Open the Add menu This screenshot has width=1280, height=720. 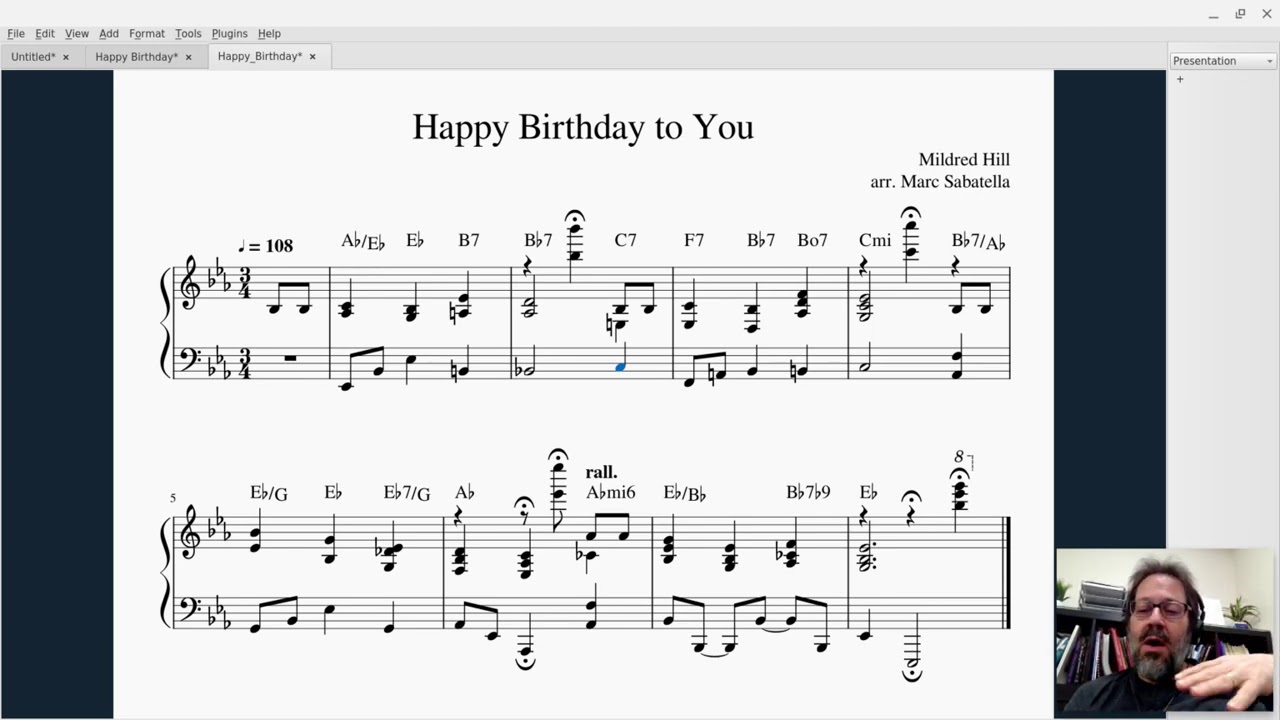click(109, 33)
